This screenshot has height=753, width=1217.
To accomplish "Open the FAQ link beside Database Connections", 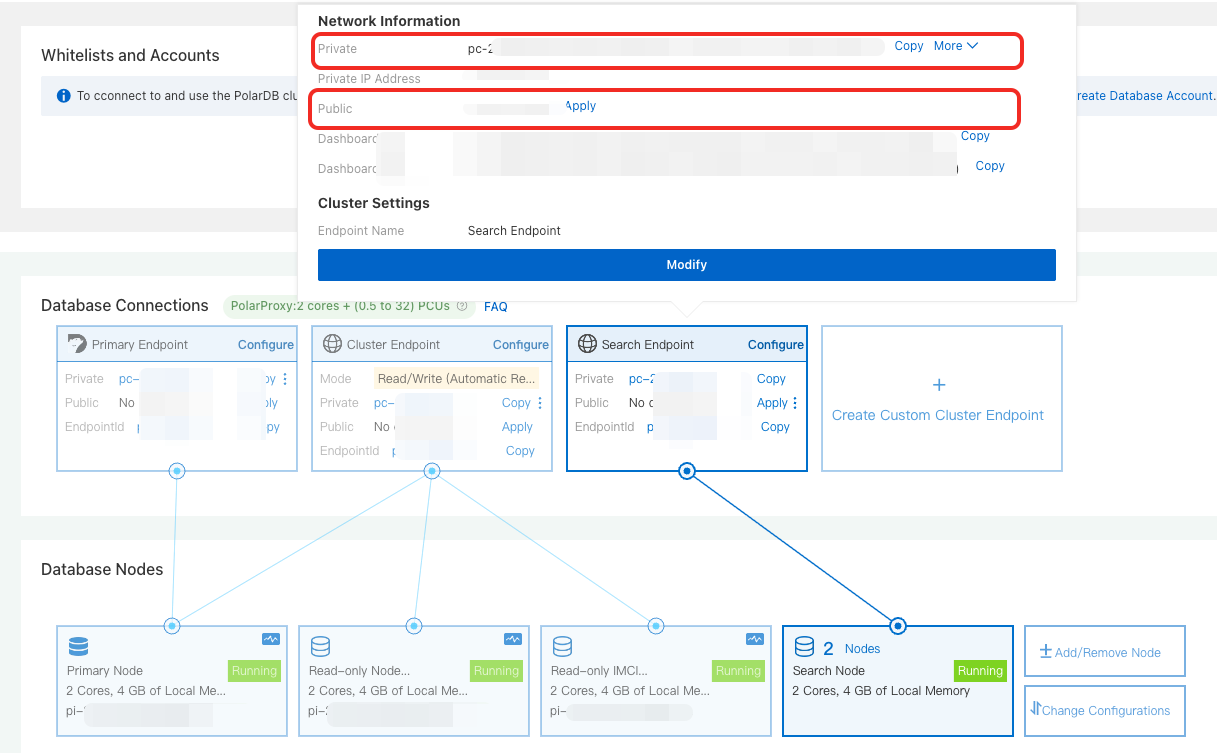I will click(496, 307).
